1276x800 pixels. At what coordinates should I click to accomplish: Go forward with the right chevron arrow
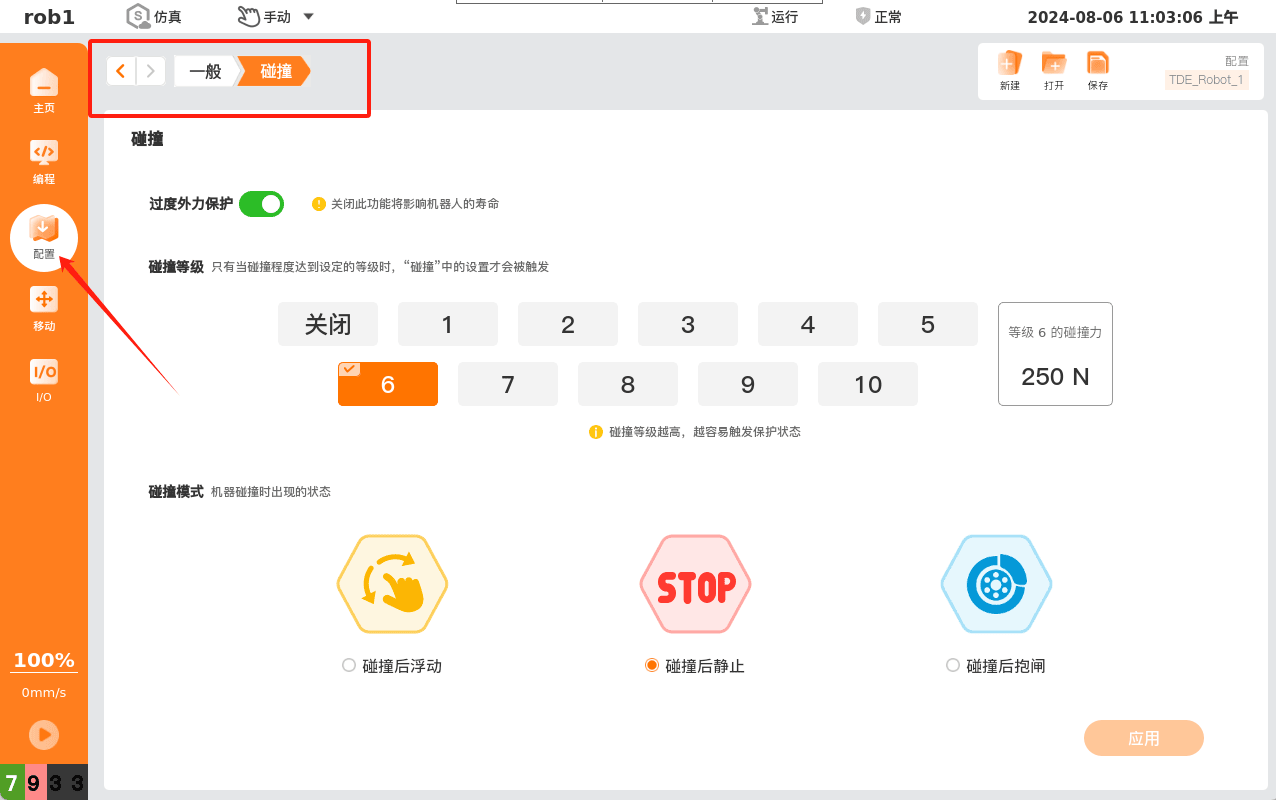tap(151, 71)
